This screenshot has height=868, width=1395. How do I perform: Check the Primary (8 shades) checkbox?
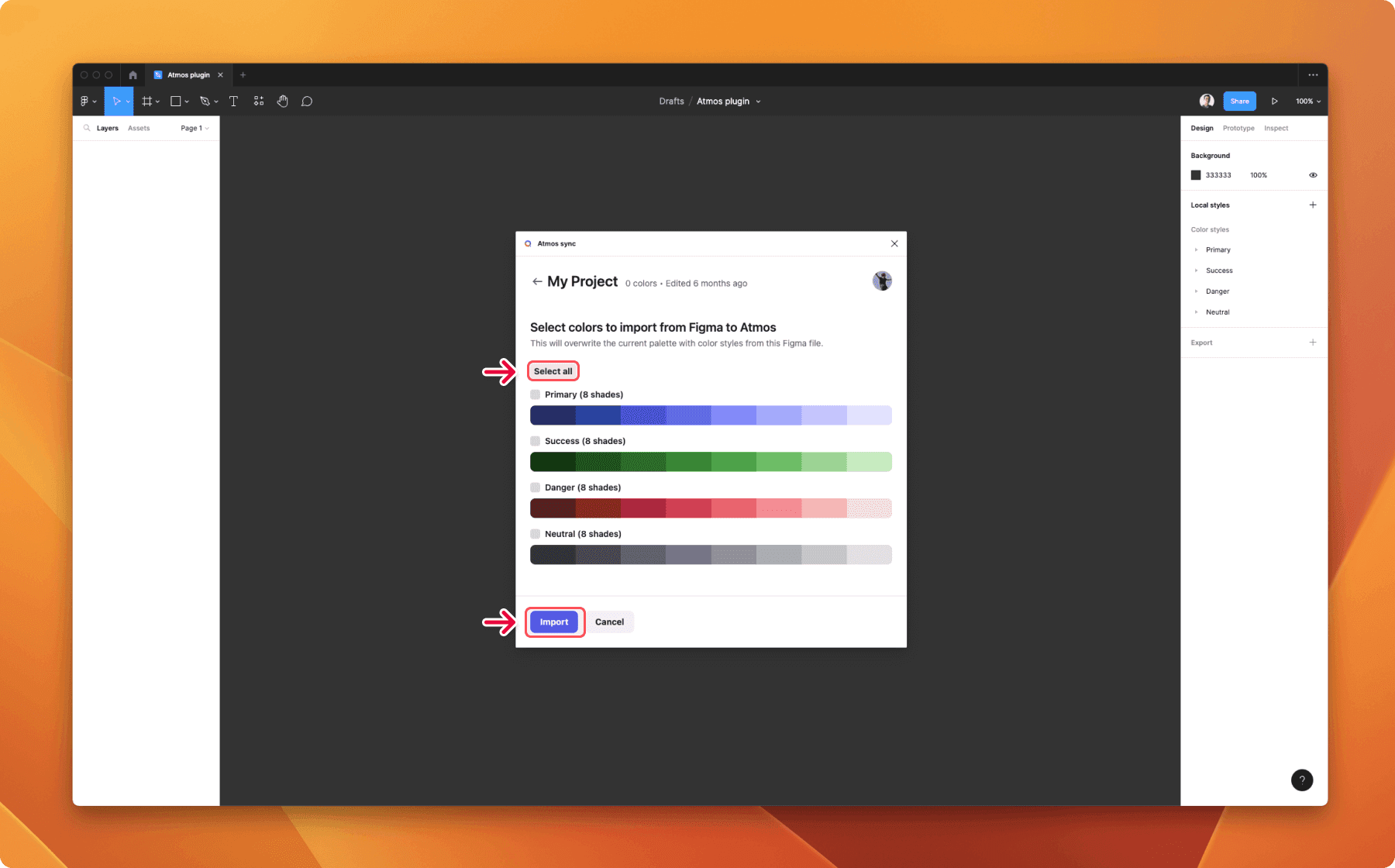[535, 394]
